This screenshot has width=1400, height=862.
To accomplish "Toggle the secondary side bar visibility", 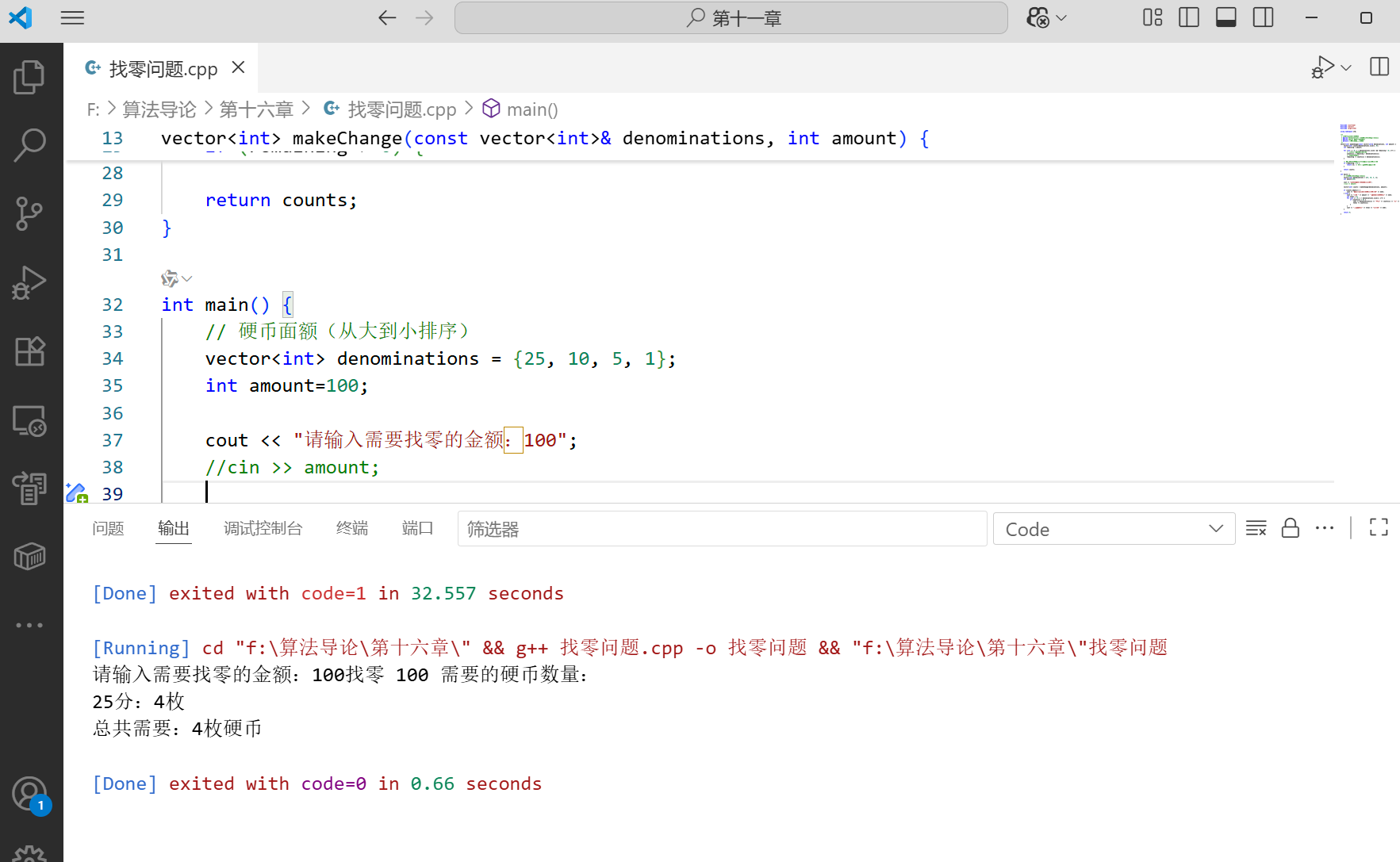I will click(1264, 17).
